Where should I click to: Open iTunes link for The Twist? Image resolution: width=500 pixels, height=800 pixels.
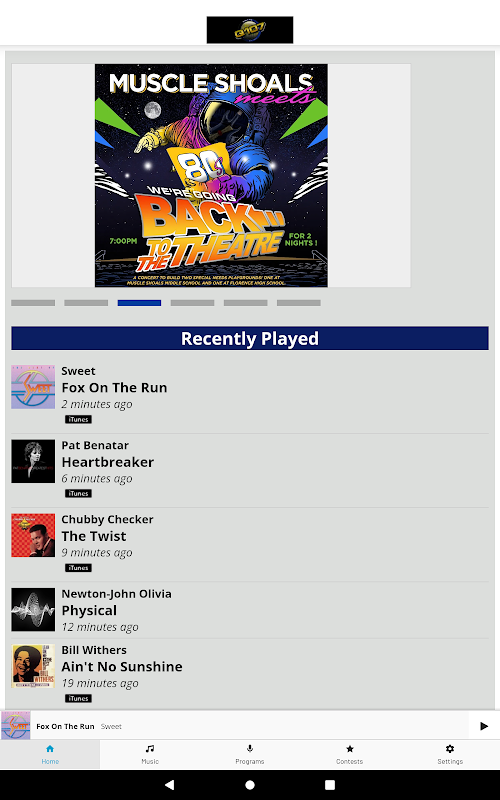(78, 568)
